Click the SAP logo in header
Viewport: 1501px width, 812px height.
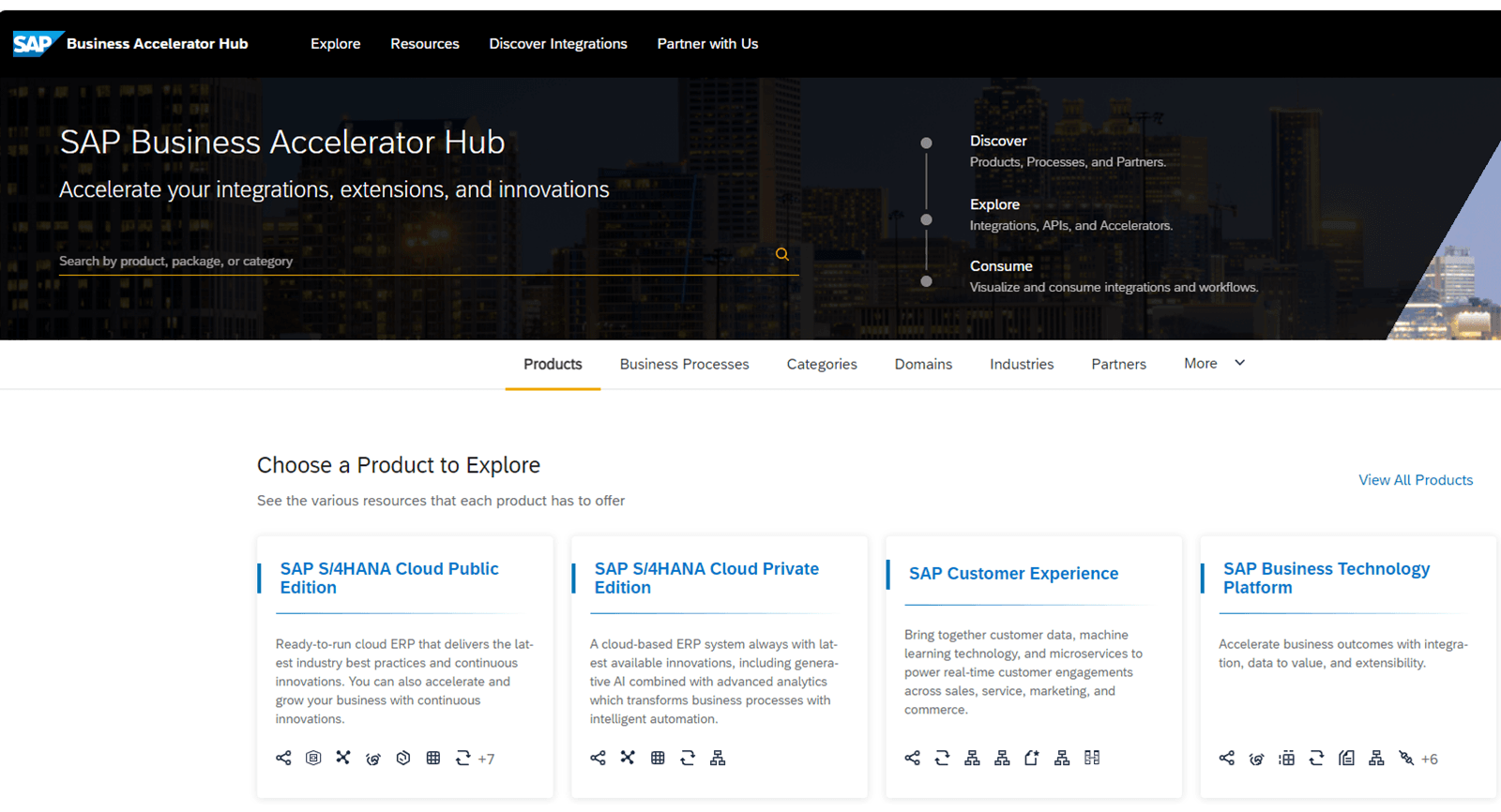[x=38, y=43]
